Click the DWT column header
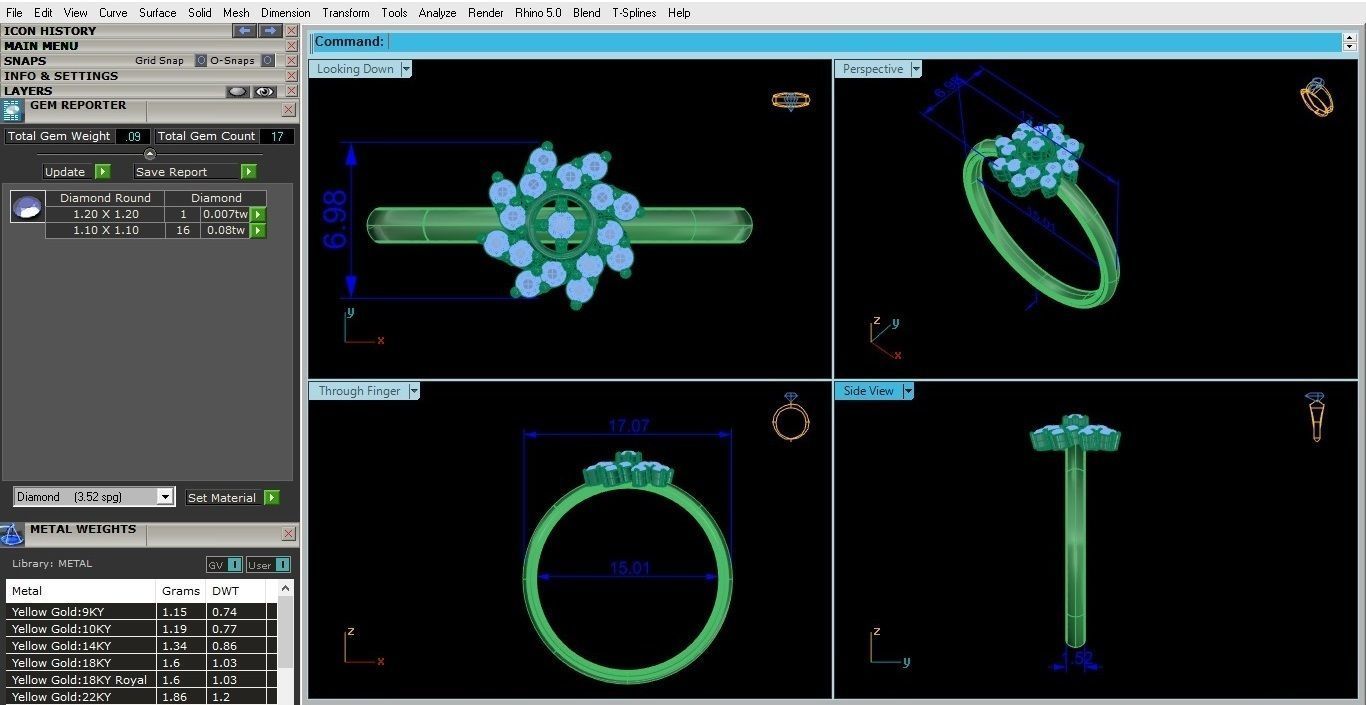The width and height of the screenshot is (1366, 705). pos(236,591)
